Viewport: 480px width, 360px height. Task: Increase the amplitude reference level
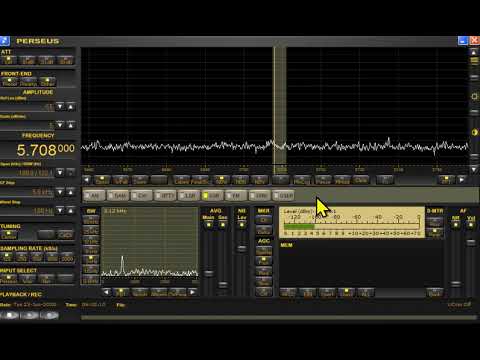71,107
